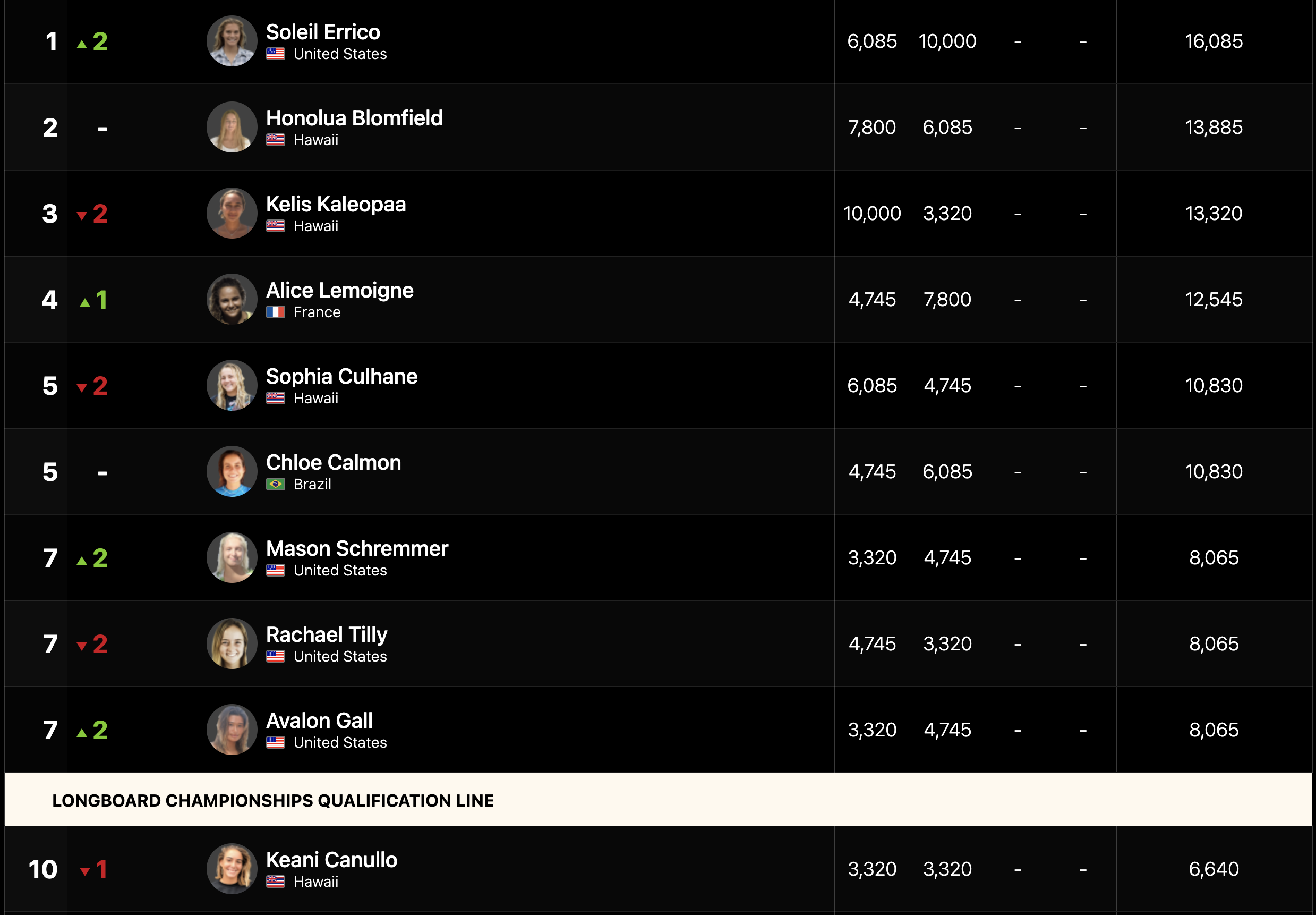
Task: Click the Longboard Championships Qualification Line banner
Action: tap(659, 799)
